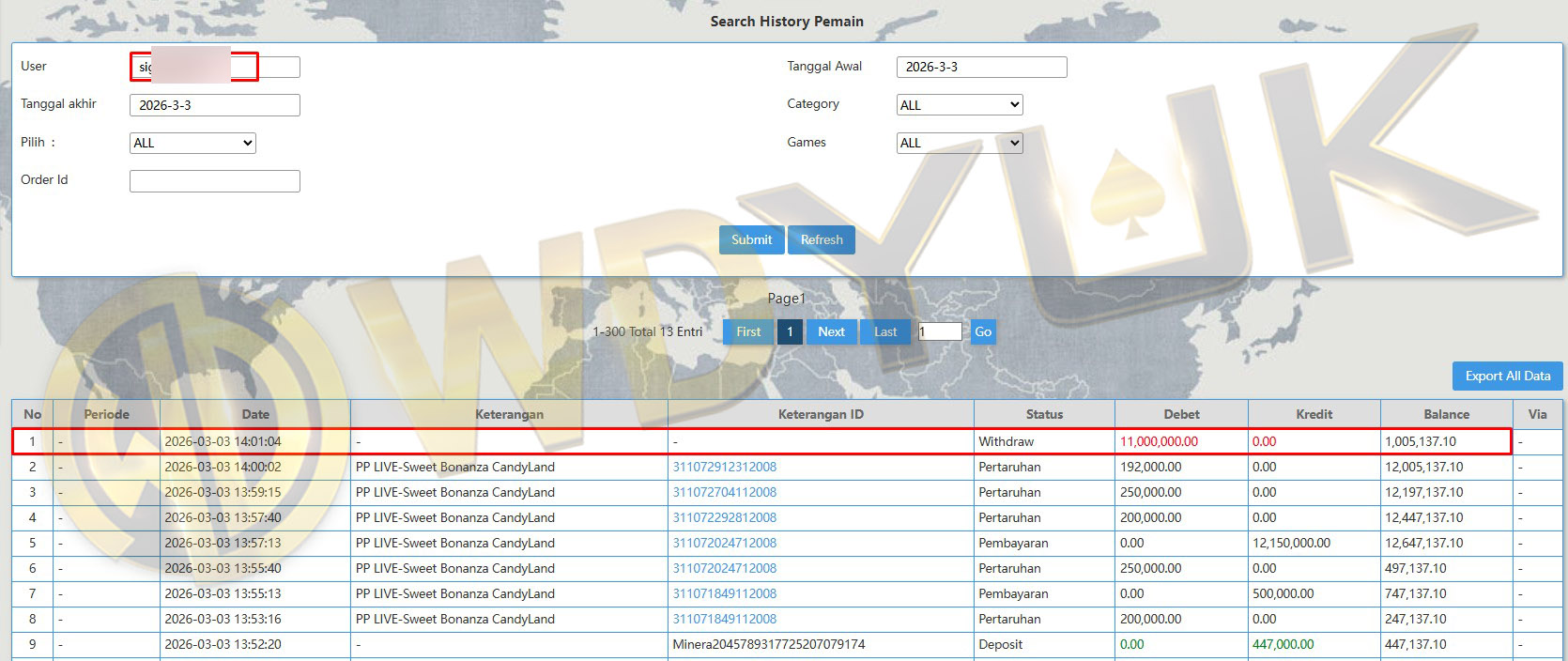Image resolution: width=1568 pixels, height=661 pixels.
Task: Jump to Last page
Action: point(884,331)
